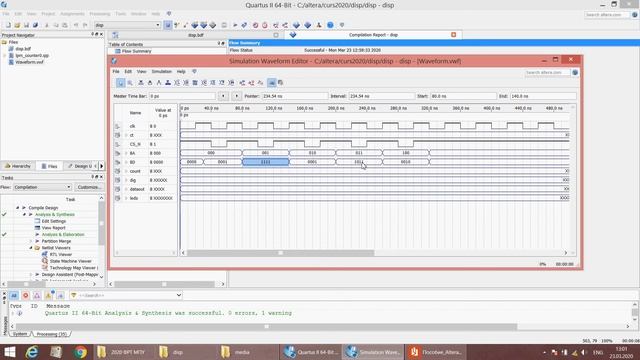Open Simulation menu in Waveform Editor
Viewport: 640px width, 360px height.
[x=162, y=71]
